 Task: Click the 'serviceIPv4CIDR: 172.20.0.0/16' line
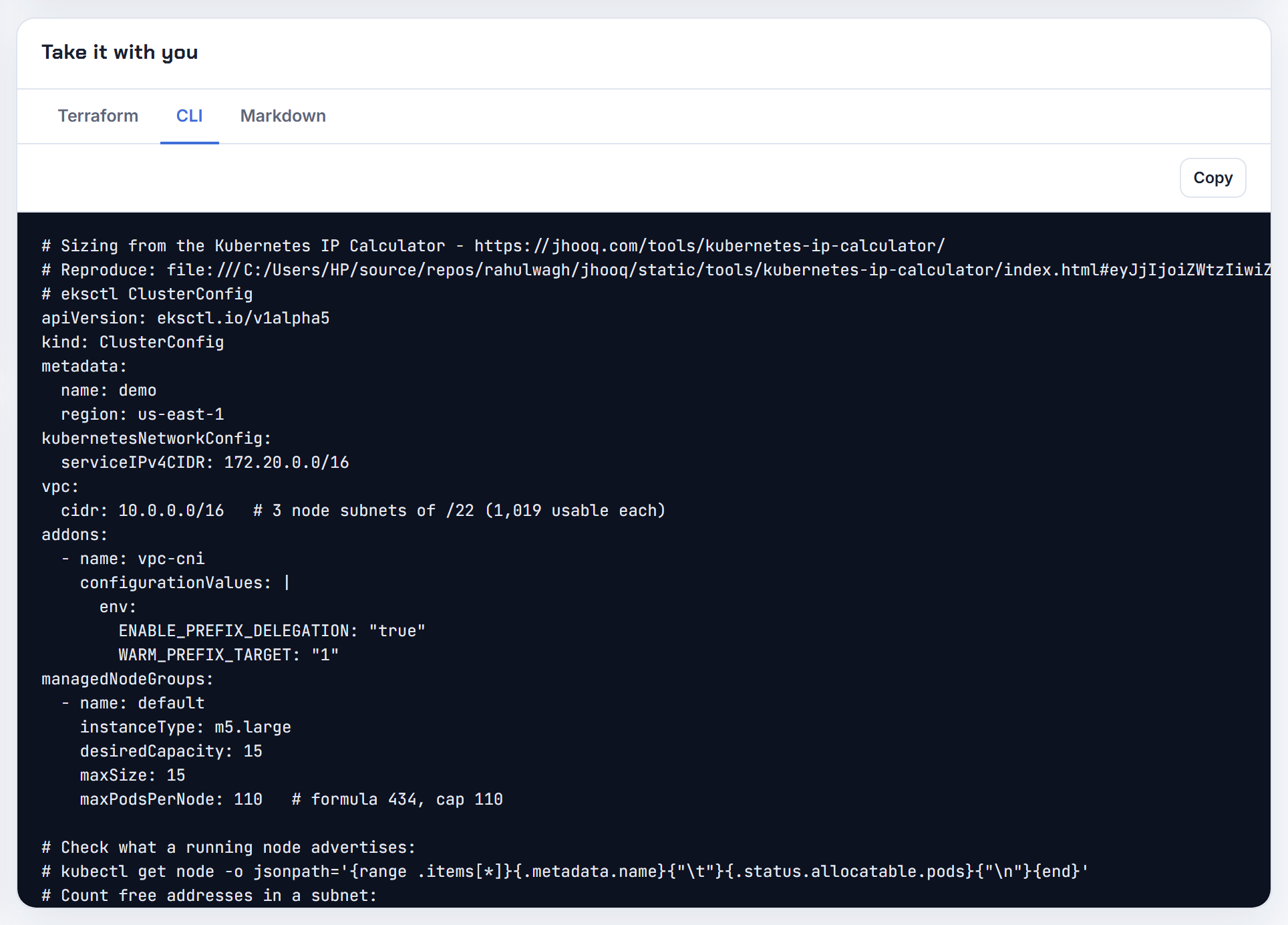[205, 462]
